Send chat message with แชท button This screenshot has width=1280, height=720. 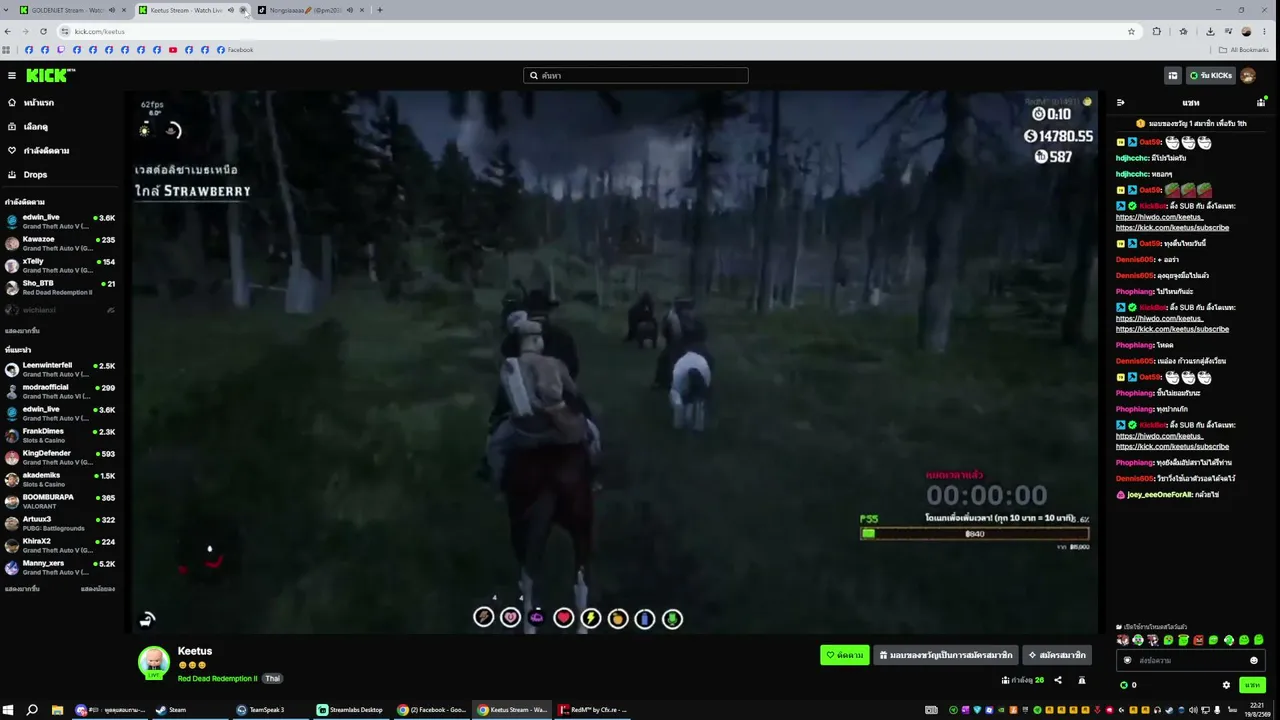(1252, 685)
